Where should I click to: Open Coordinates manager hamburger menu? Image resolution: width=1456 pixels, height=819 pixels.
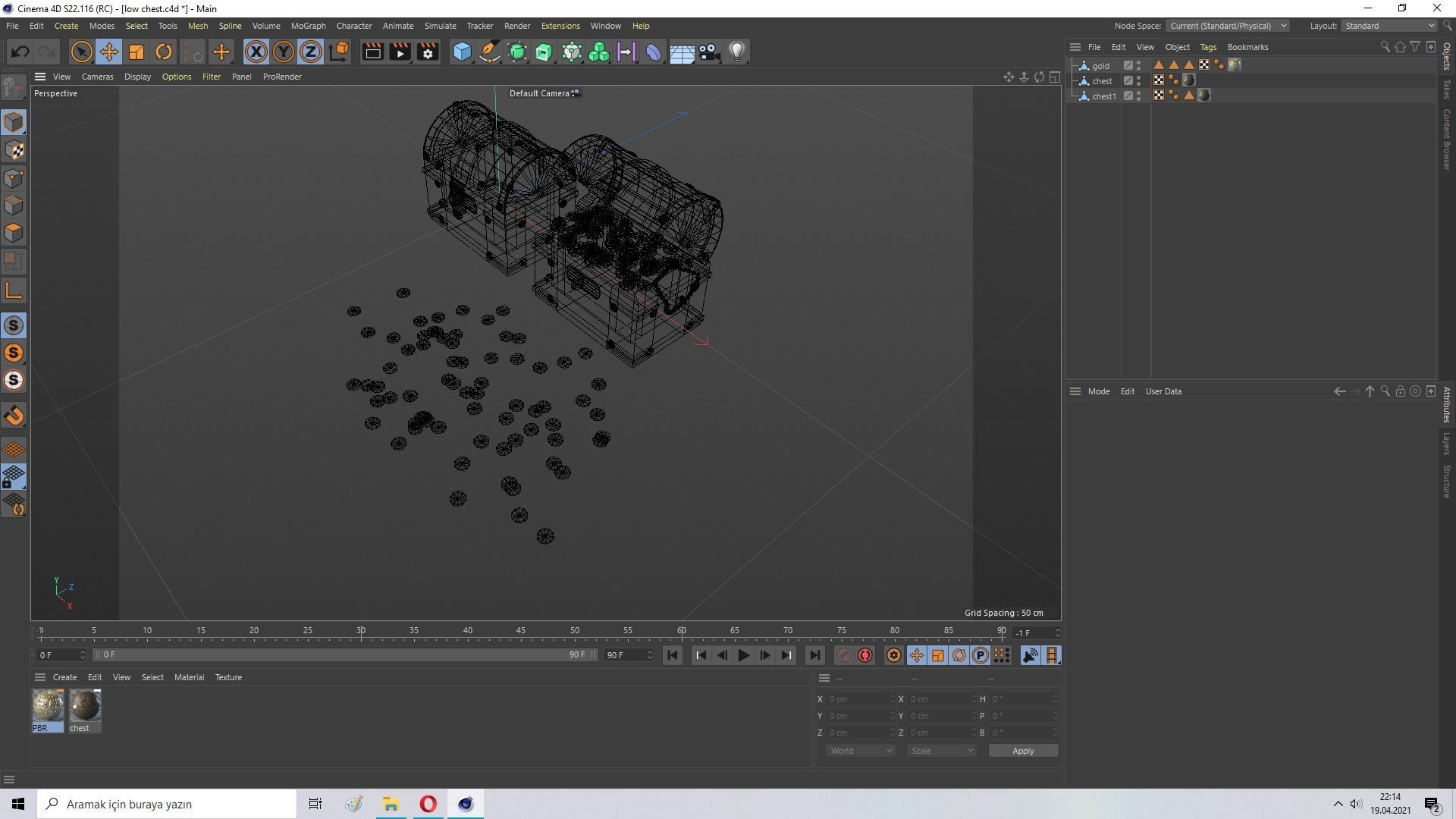tap(824, 678)
